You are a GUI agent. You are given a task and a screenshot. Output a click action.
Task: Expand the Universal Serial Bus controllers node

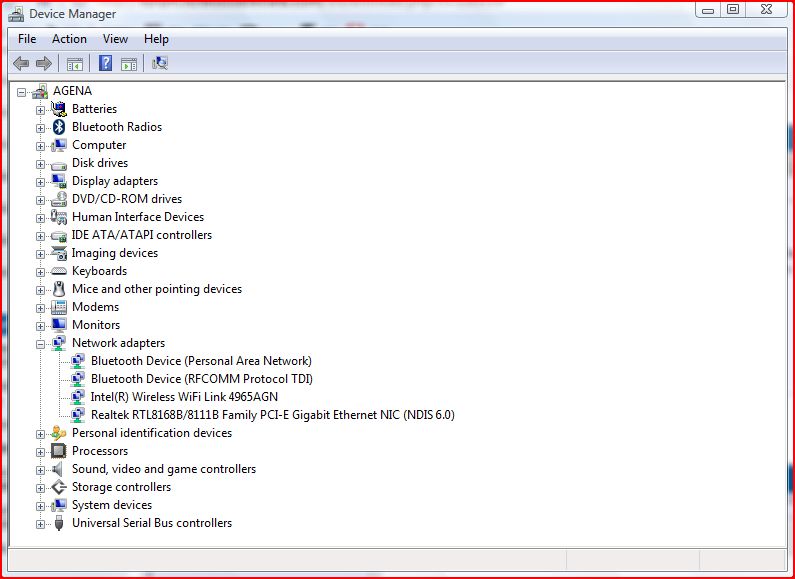pos(41,524)
